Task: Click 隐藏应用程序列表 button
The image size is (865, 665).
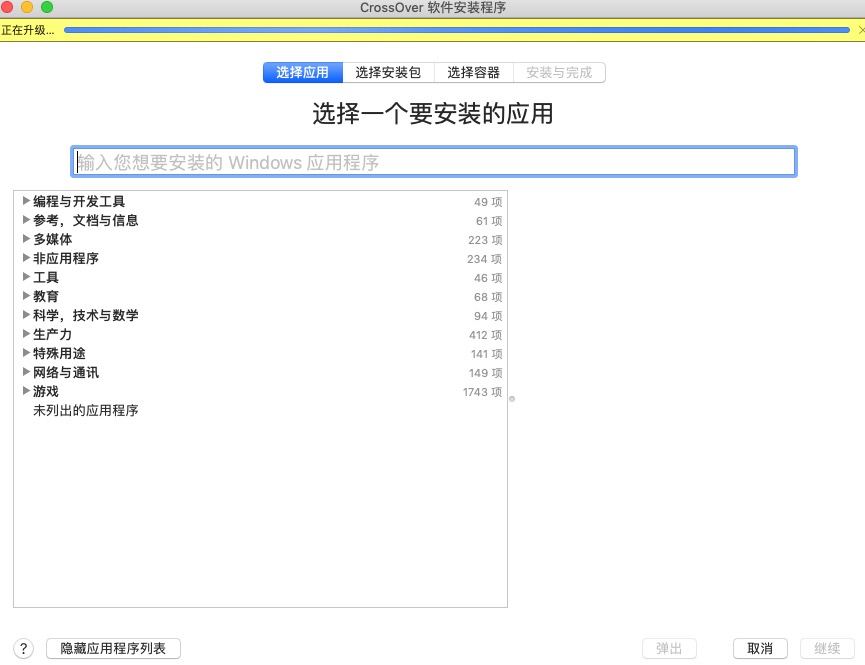Action: [x=113, y=648]
